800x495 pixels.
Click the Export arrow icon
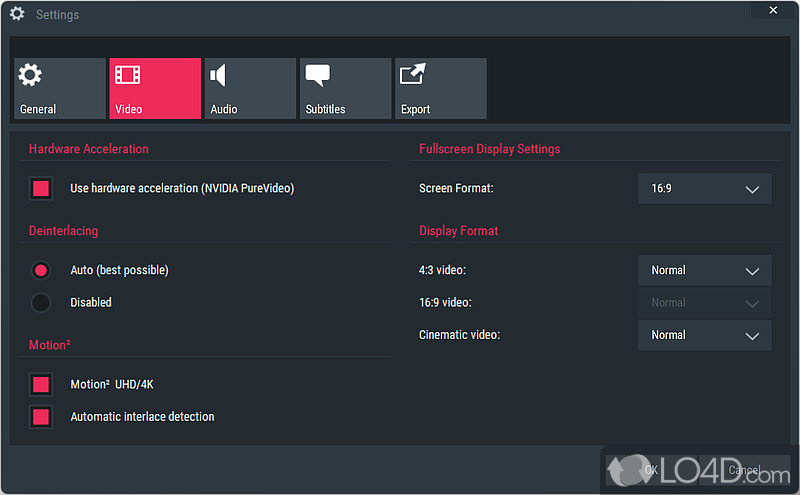click(413, 74)
